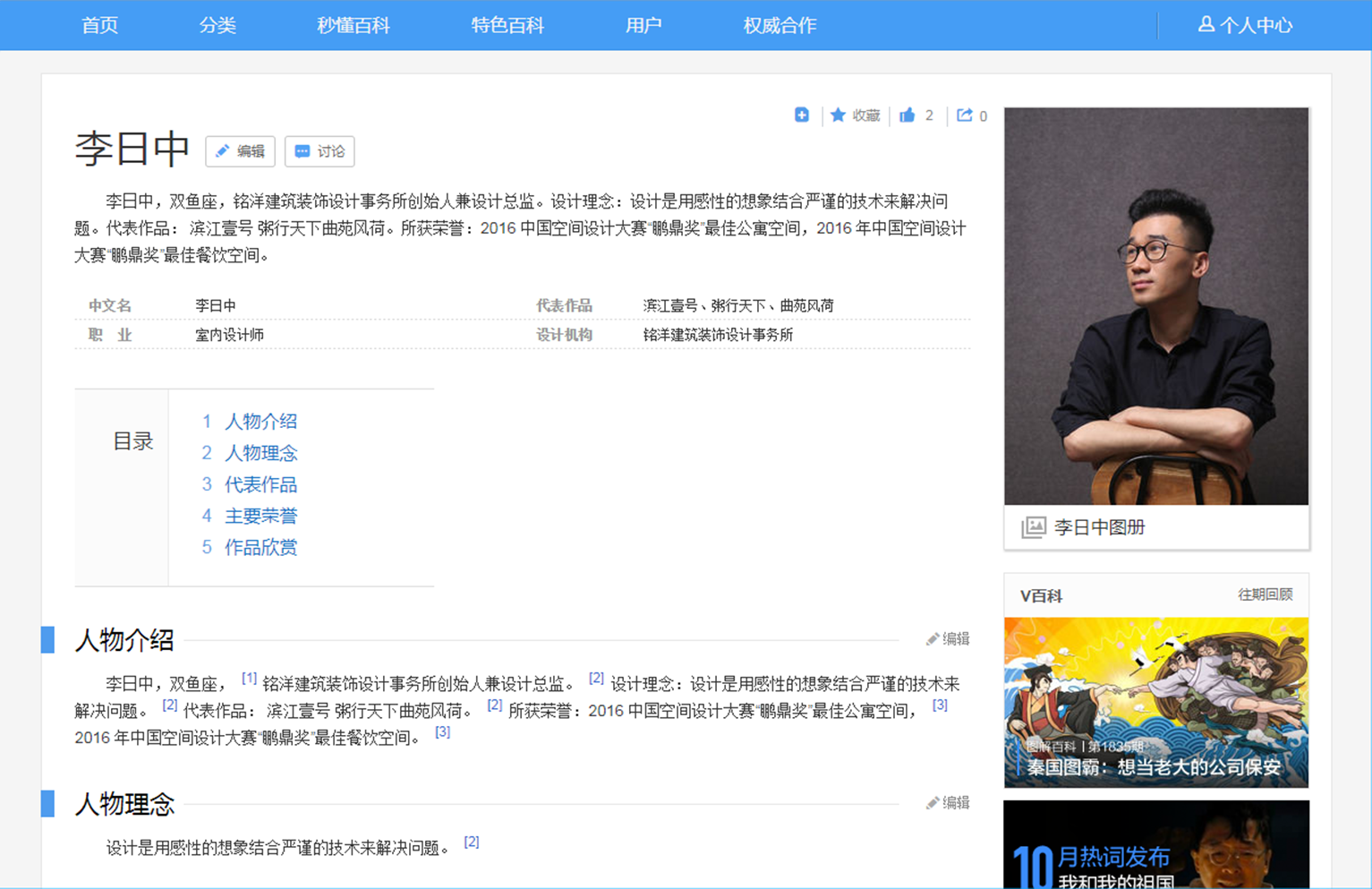Click the user icon beside 个人中心

pos(1206,24)
